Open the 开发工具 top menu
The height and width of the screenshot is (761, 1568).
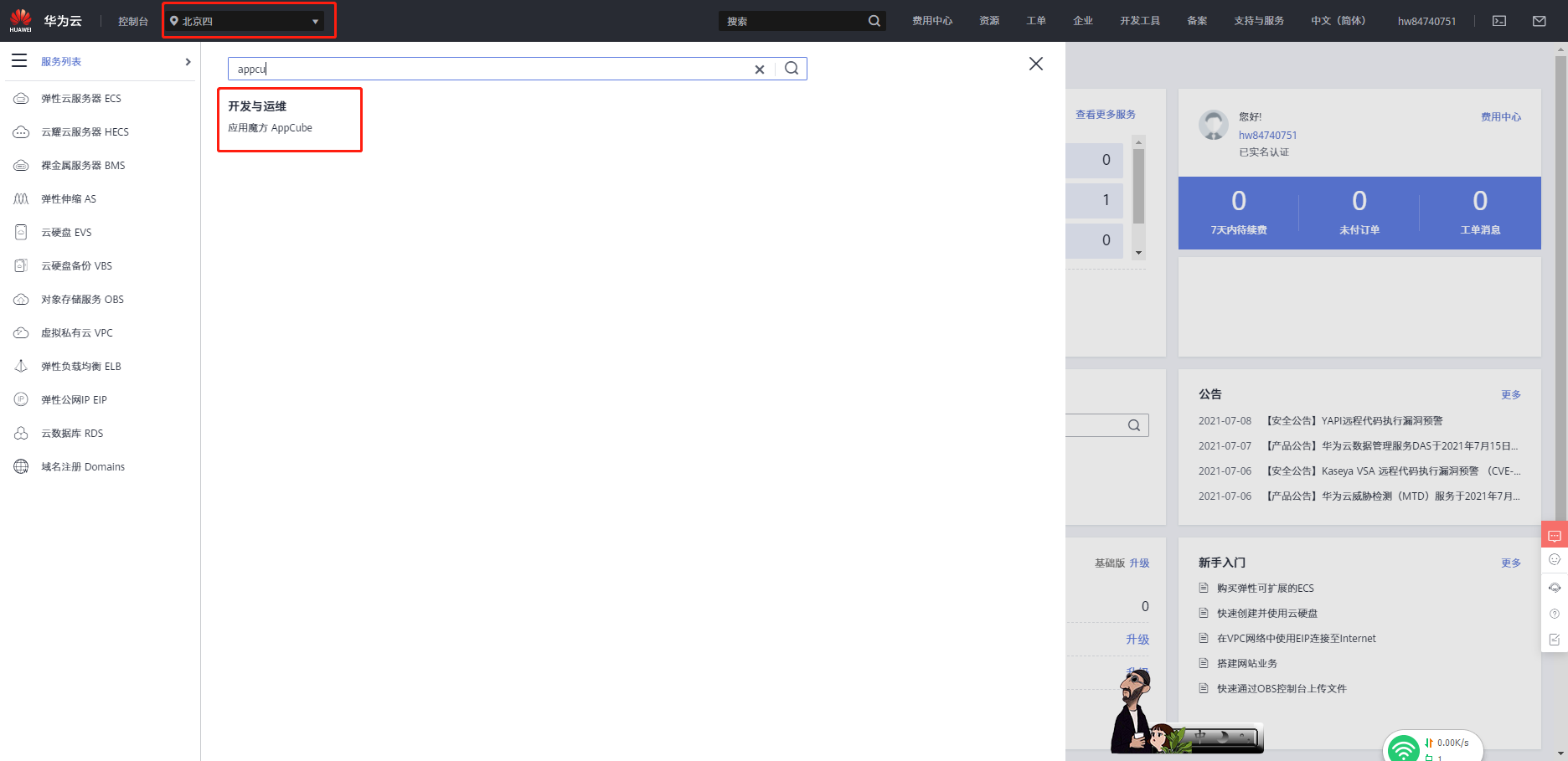pyautogui.click(x=1140, y=21)
